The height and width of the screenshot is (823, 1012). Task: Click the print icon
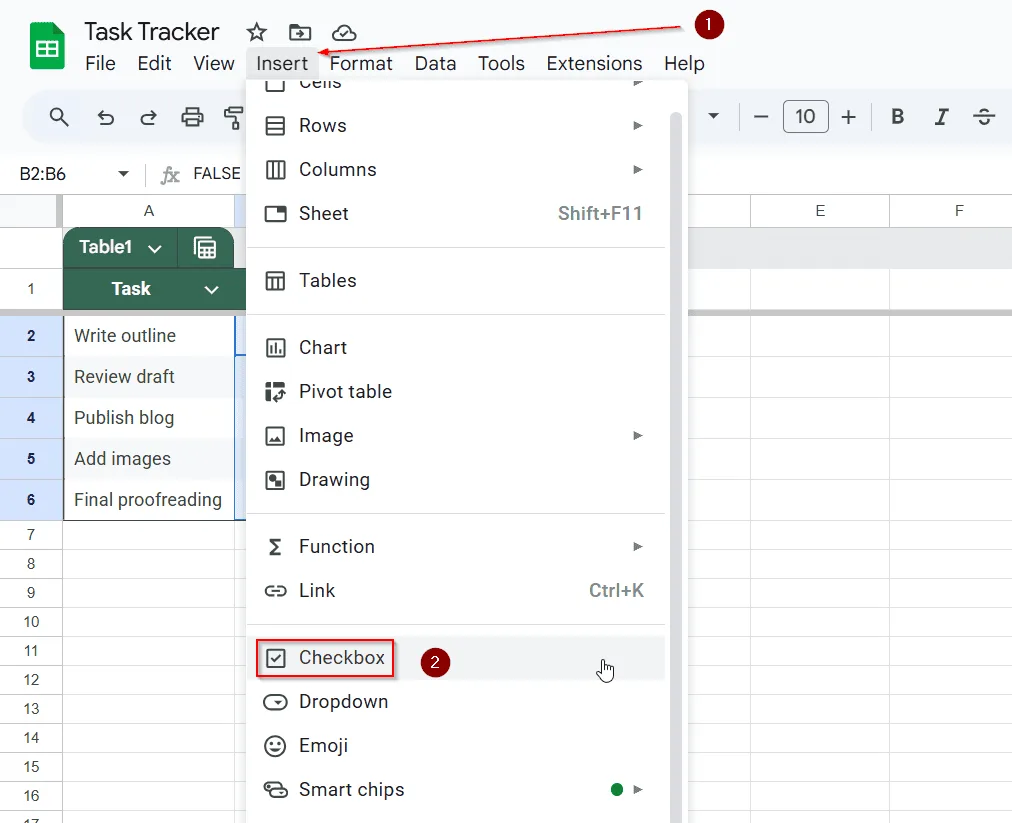192,117
